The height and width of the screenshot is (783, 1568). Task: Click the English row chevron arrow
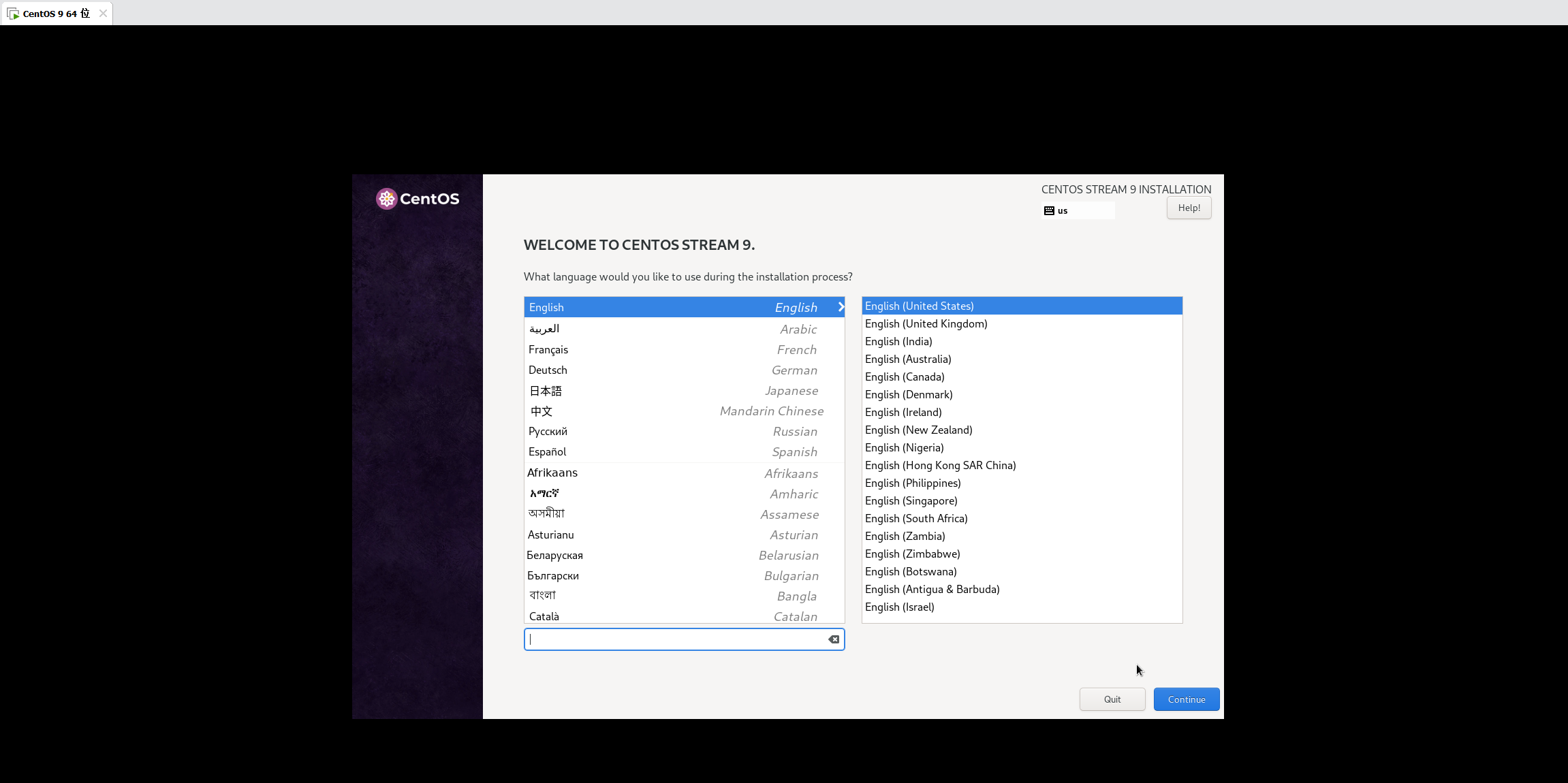841,307
